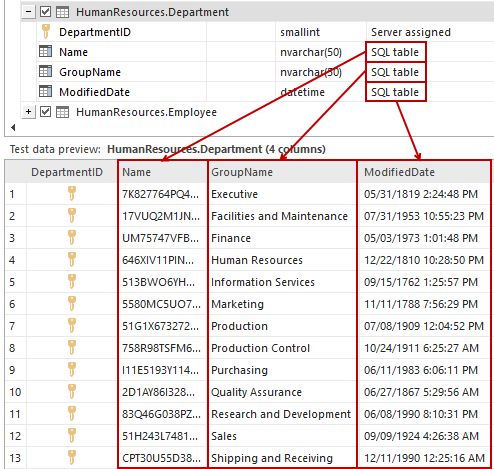Select the Shipping and Receiving cell
Viewport: 494px width, 469px height.
coord(282,458)
